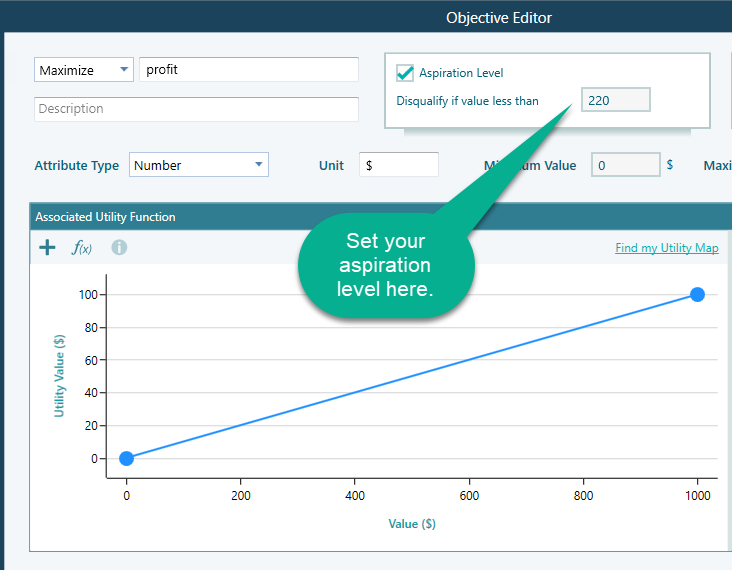Uncheck the Aspiration Level checkbox
Screen dimensions: 732x570
pos(405,72)
